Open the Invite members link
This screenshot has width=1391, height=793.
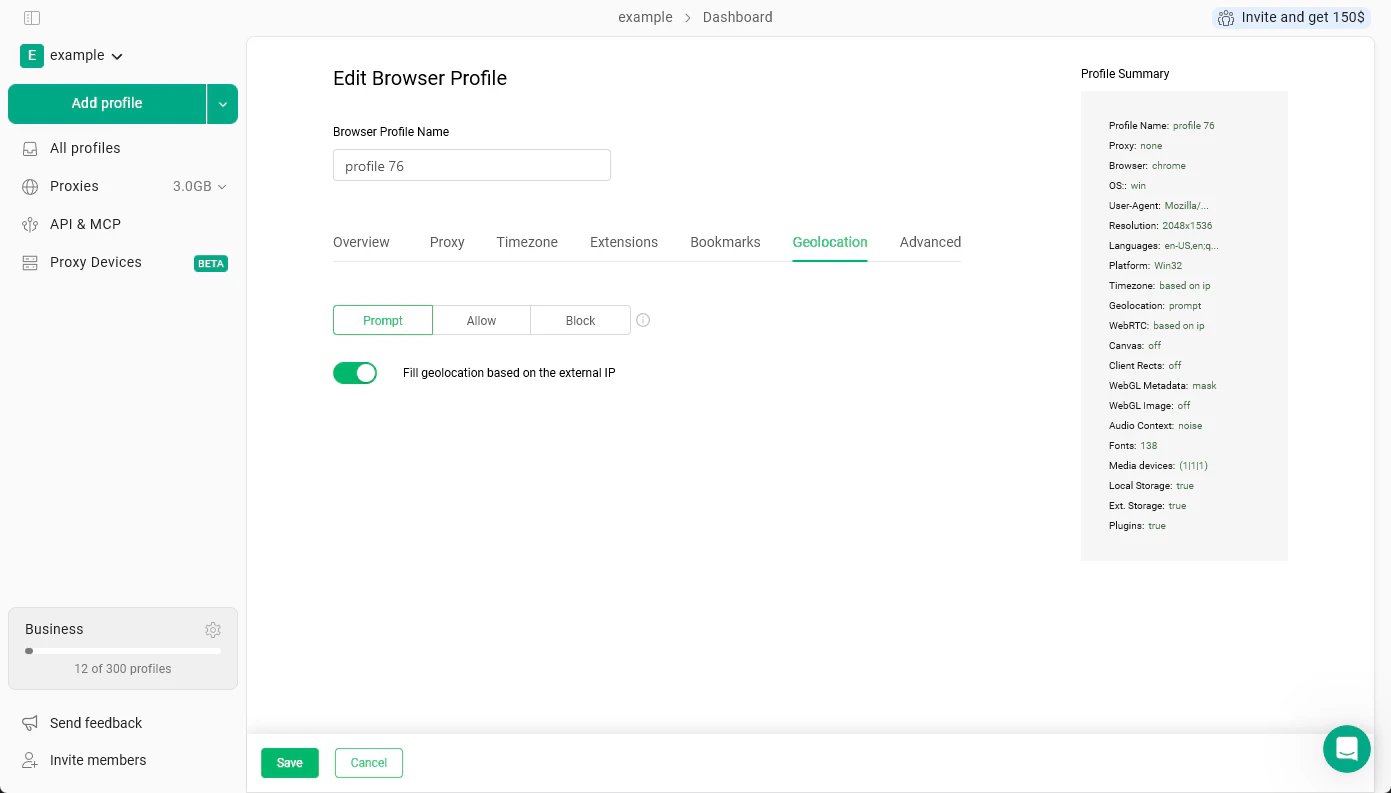(98, 760)
